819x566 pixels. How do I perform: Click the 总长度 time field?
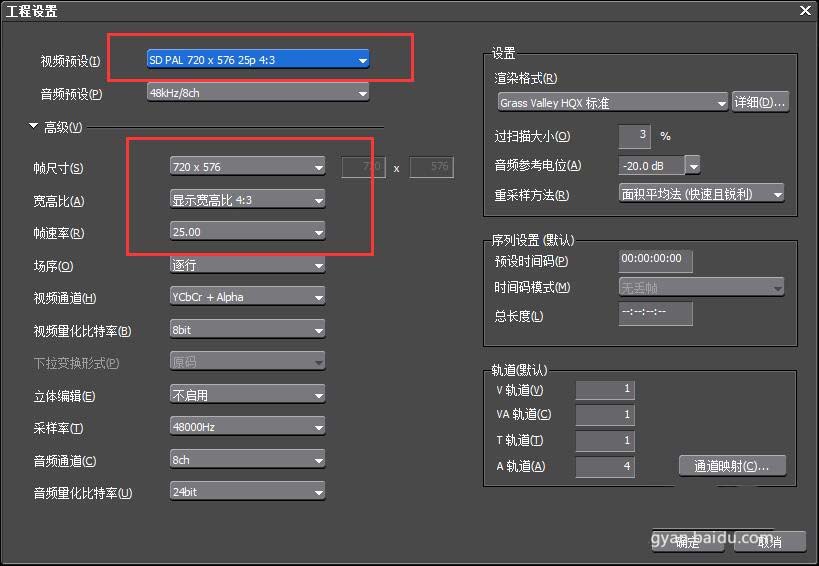[656, 313]
